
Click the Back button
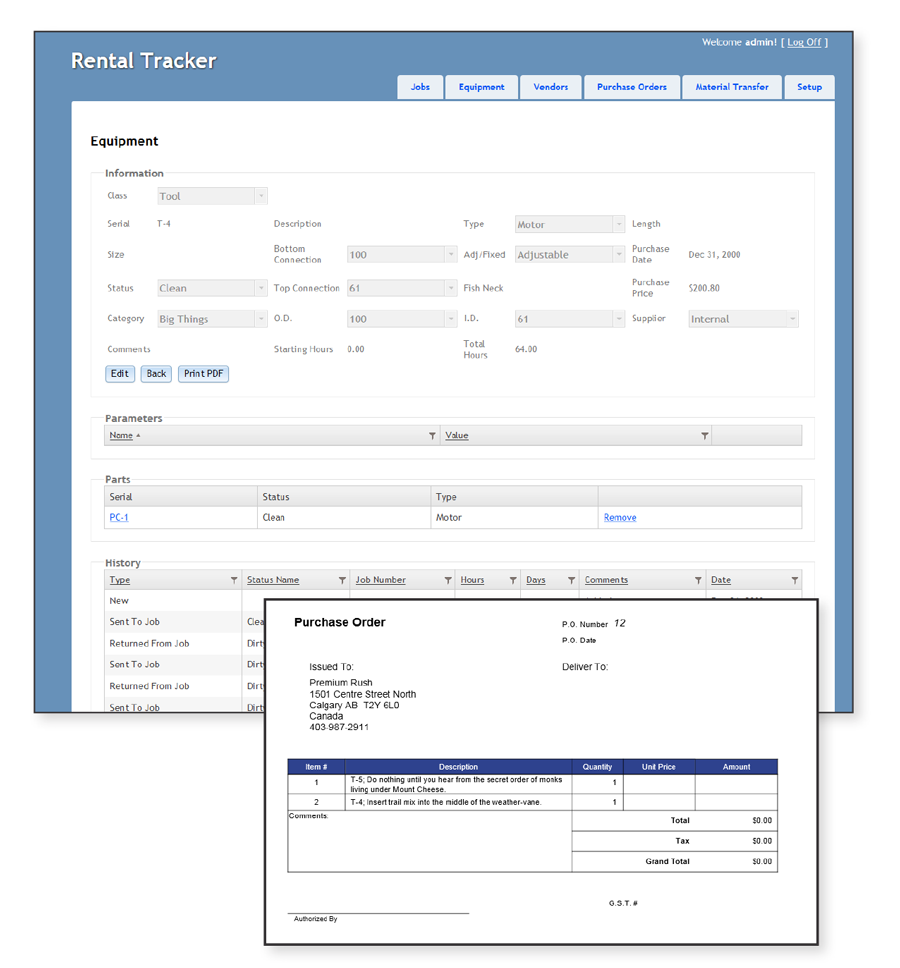[156, 373]
